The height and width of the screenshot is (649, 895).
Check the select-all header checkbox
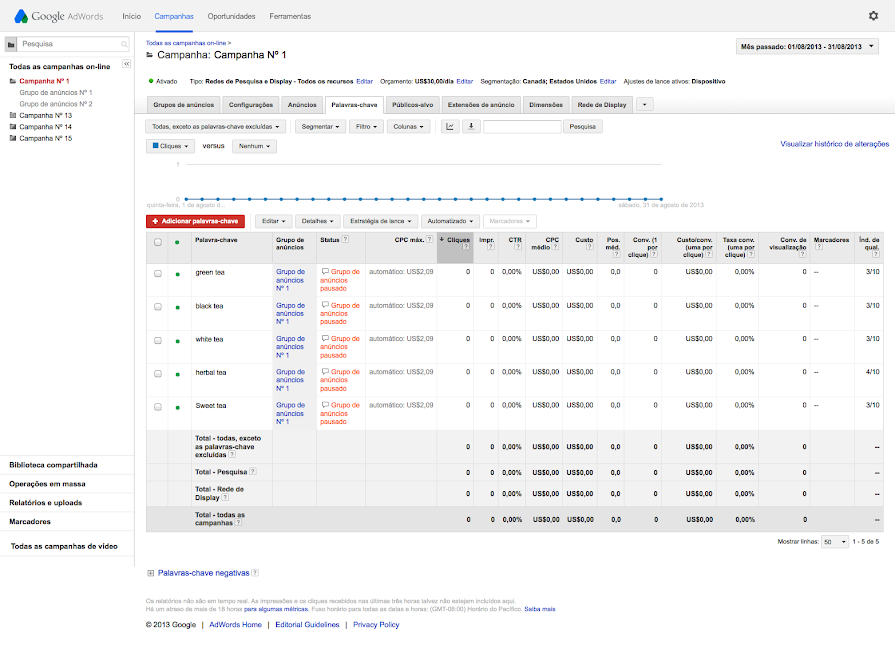coord(158,241)
